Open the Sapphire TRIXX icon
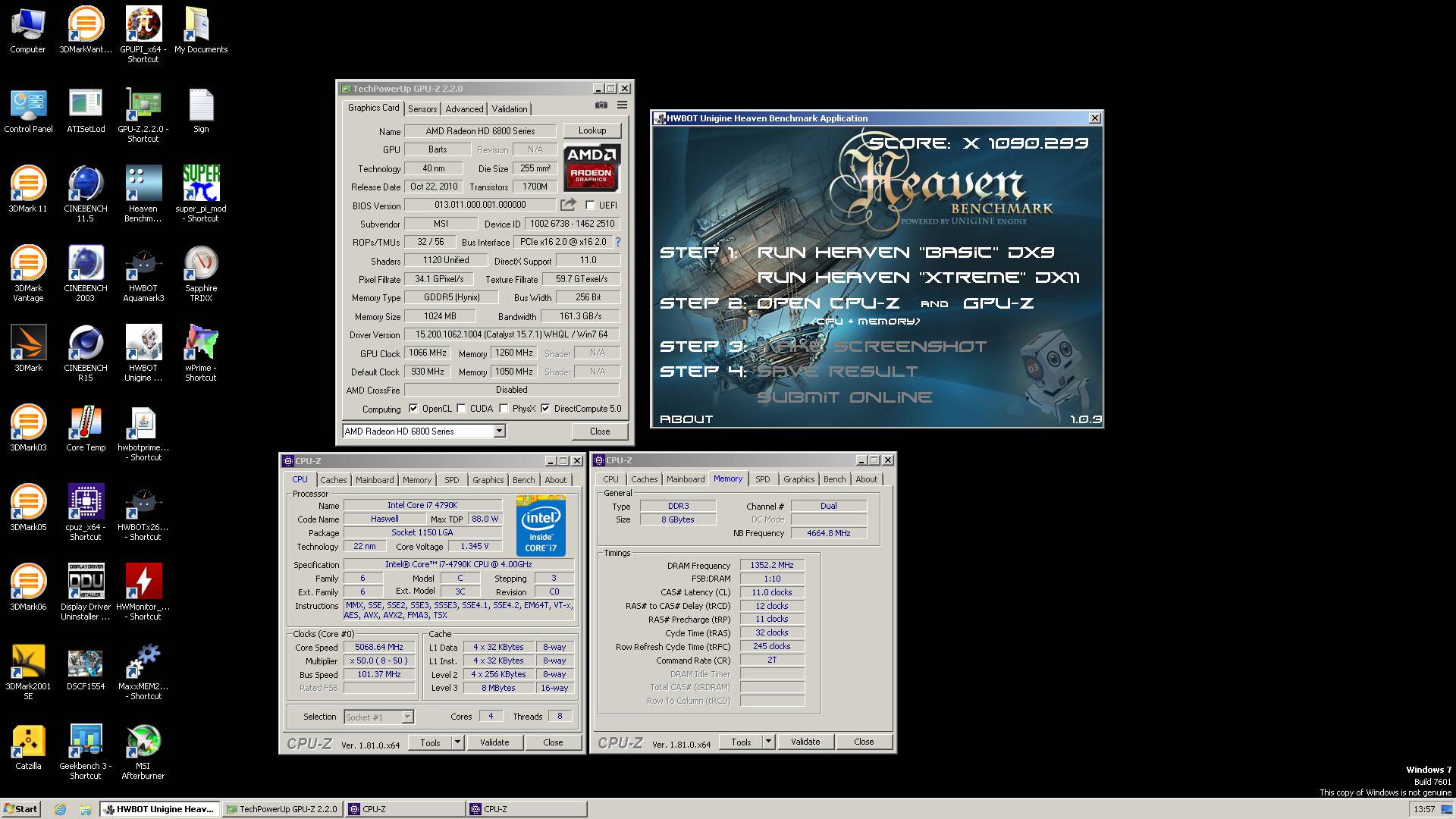 tap(201, 274)
